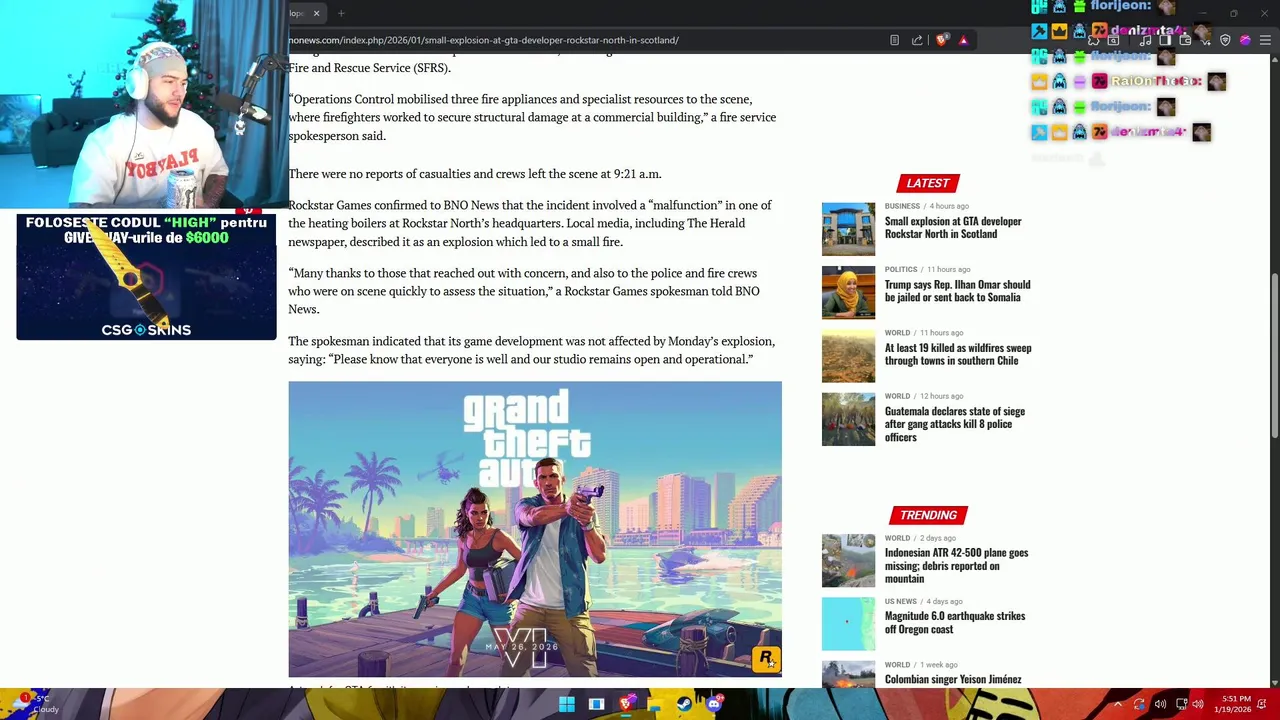Image resolution: width=1280 pixels, height=720 pixels.
Task: Open Brave Rewards triangle icon
Action: click(x=963, y=40)
